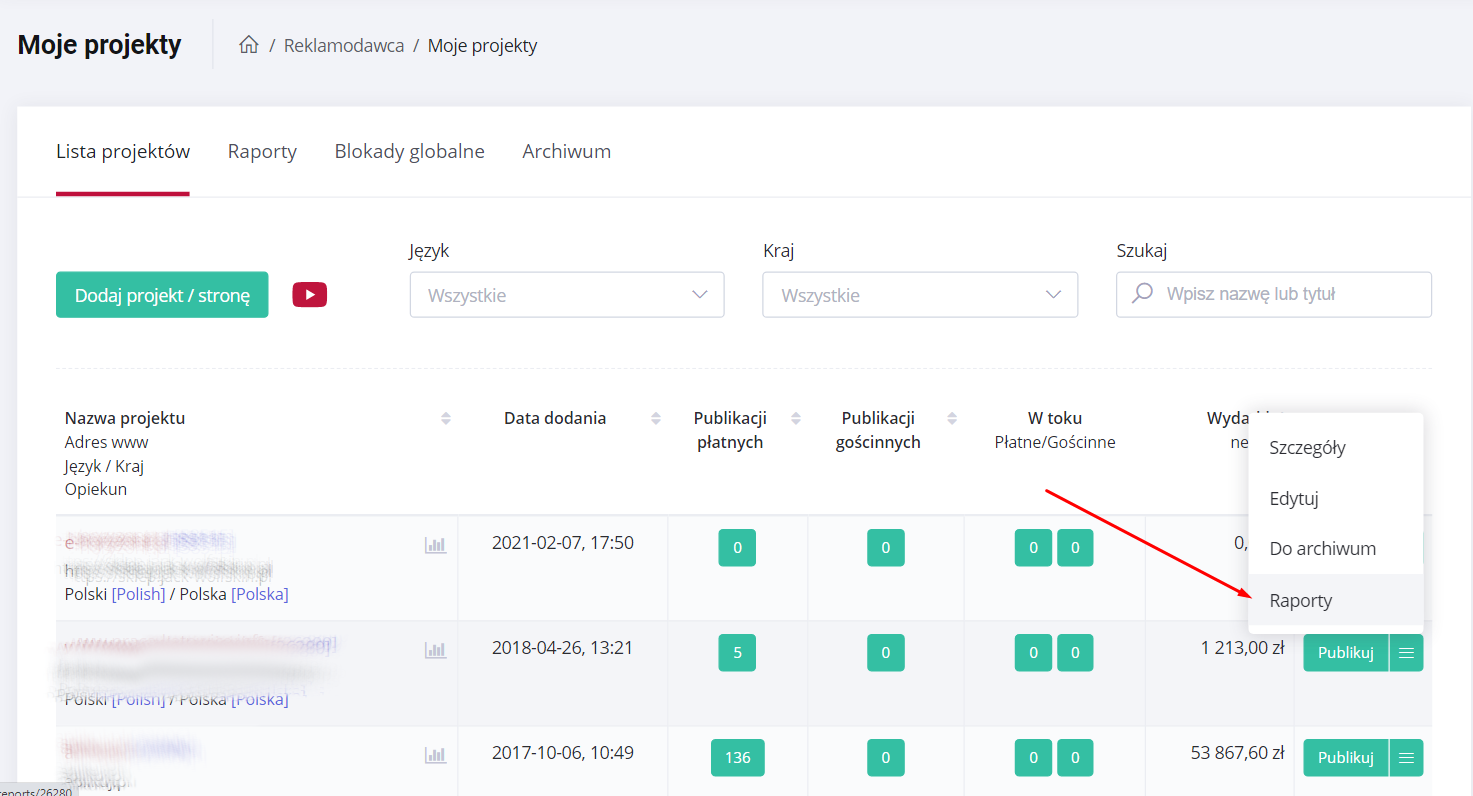This screenshot has width=1473, height=796.
Task: Sort by Data dodania column arrows
Action: point(656,418)
